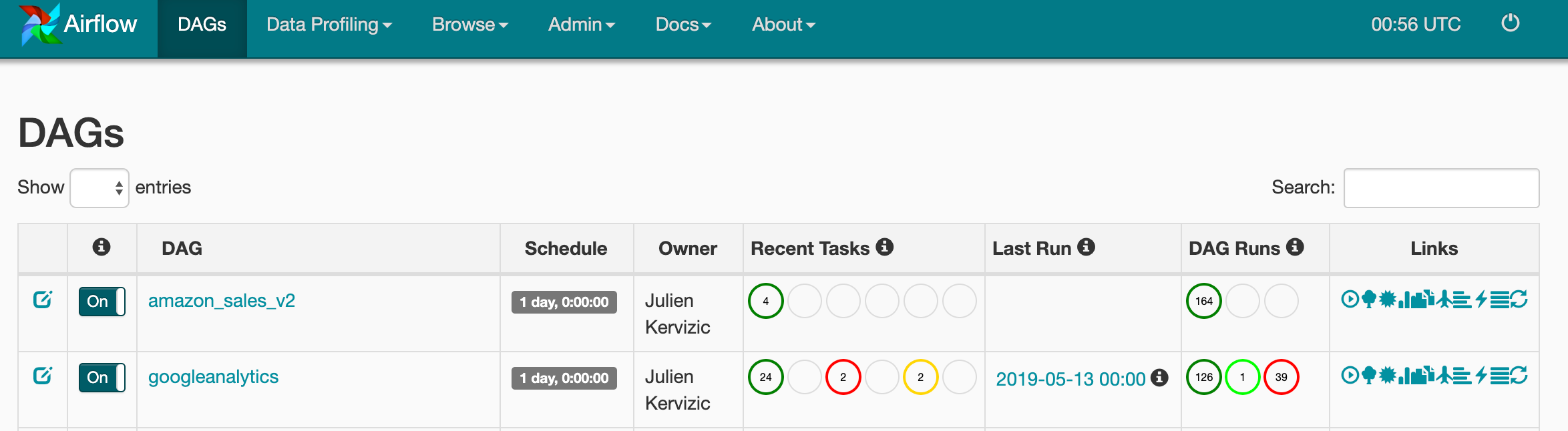Screen dimensions: 1568x431
Task: Click info icon next to Recent Tasks
Action: (x=885, y=247)
